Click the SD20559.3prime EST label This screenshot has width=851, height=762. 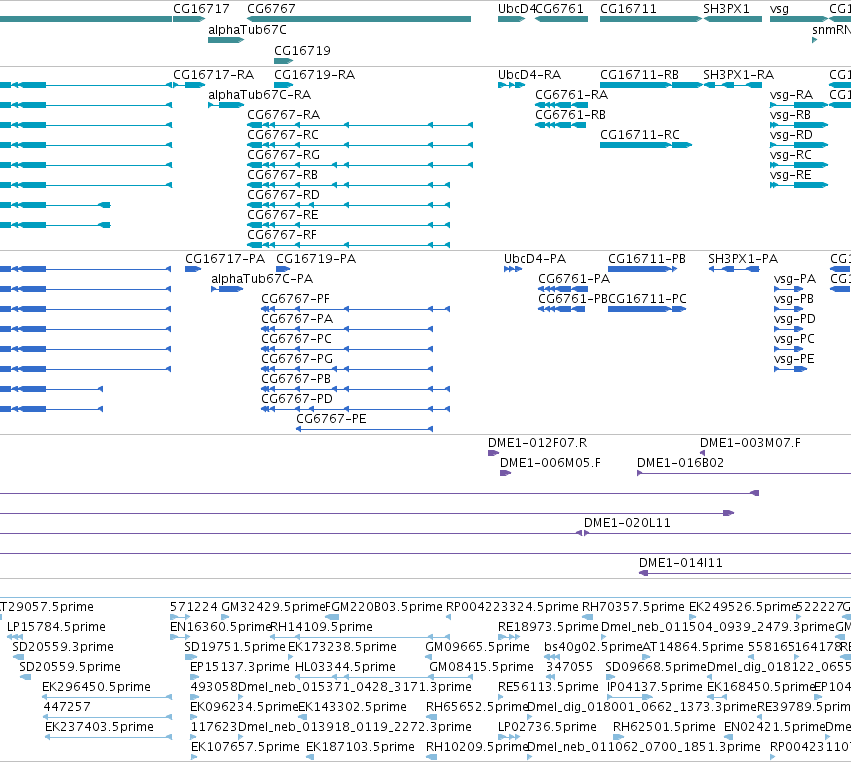click(x=63, y=647)
